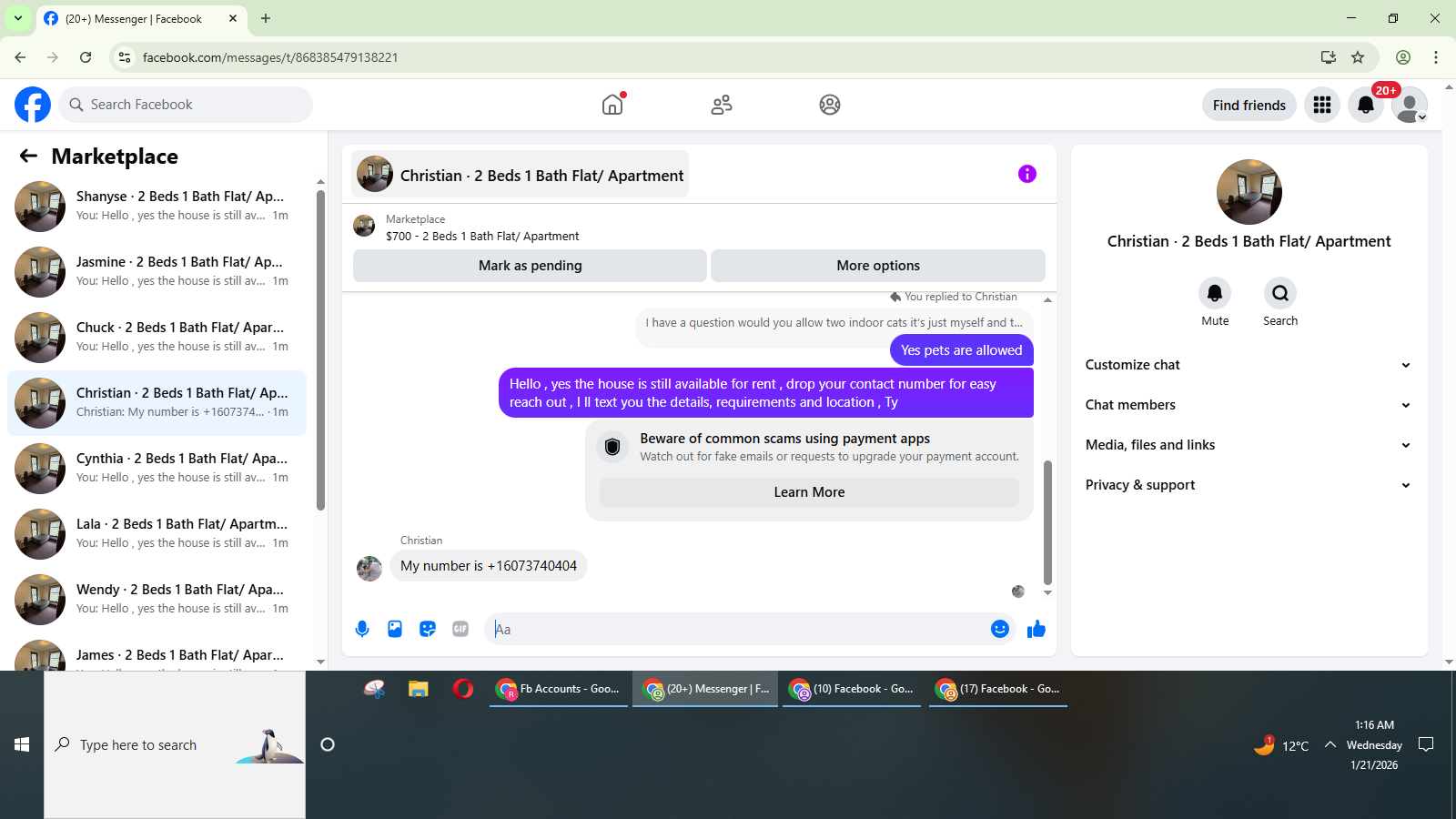Viewport: 1456px width, 819px height.
Task: Open conversation information purple icon
Action: (1027, 174)
